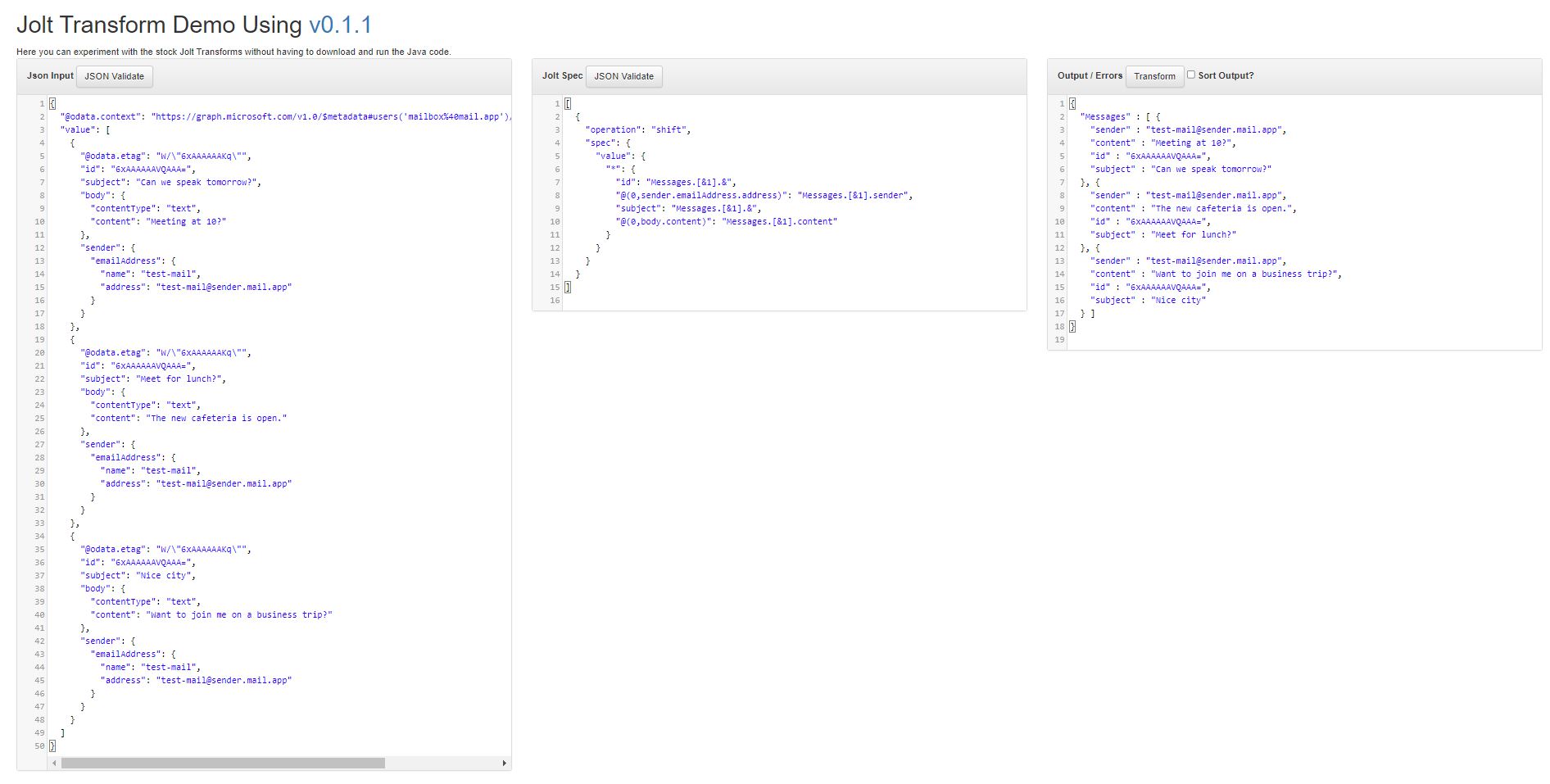The height and width of the screenshot is (784, 1550).
Task: Click the Jolt Spec JSON Validate button
Action: coord(624,76)
